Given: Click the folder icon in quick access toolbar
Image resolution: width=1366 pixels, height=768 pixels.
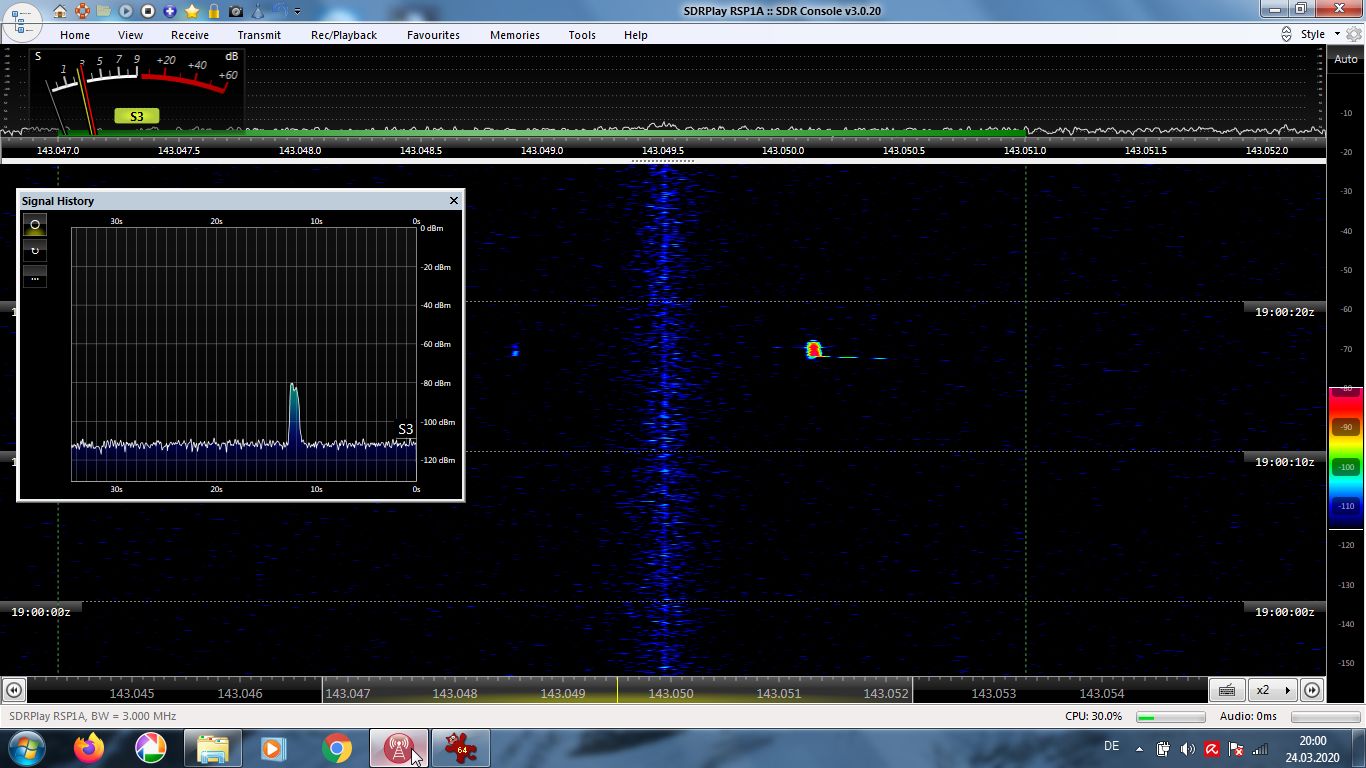Looking at the screenshot, I should 104,11.
